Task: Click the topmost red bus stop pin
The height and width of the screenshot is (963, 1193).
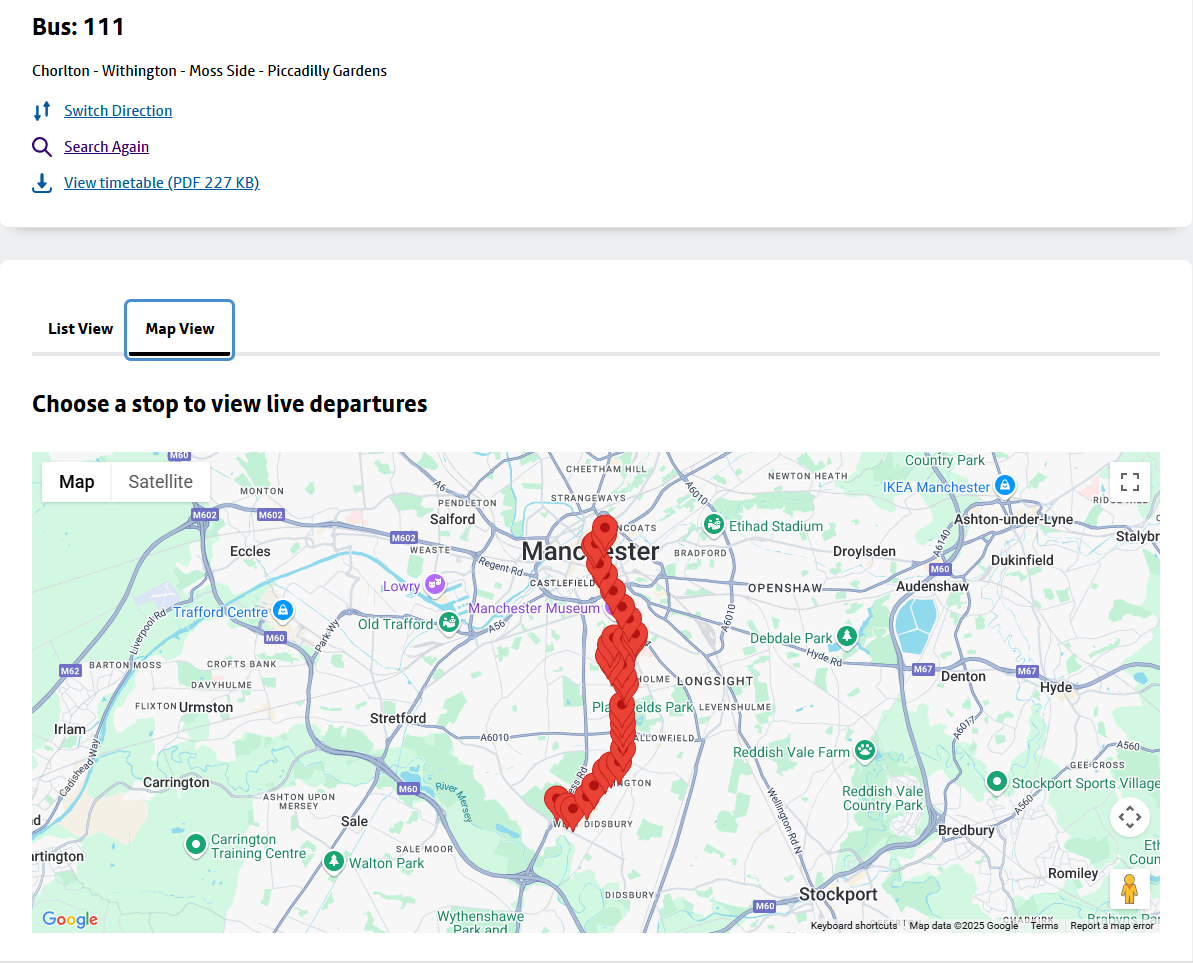Action: (605, 529)
